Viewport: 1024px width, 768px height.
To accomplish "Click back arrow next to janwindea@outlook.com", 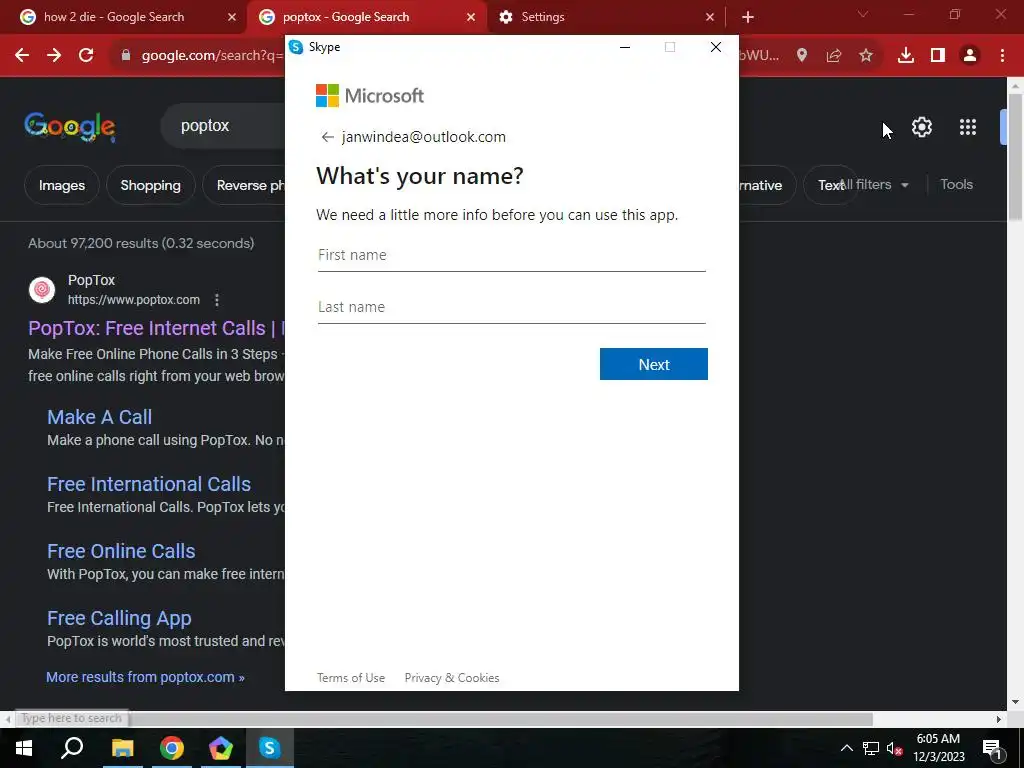I will [327, 137].
